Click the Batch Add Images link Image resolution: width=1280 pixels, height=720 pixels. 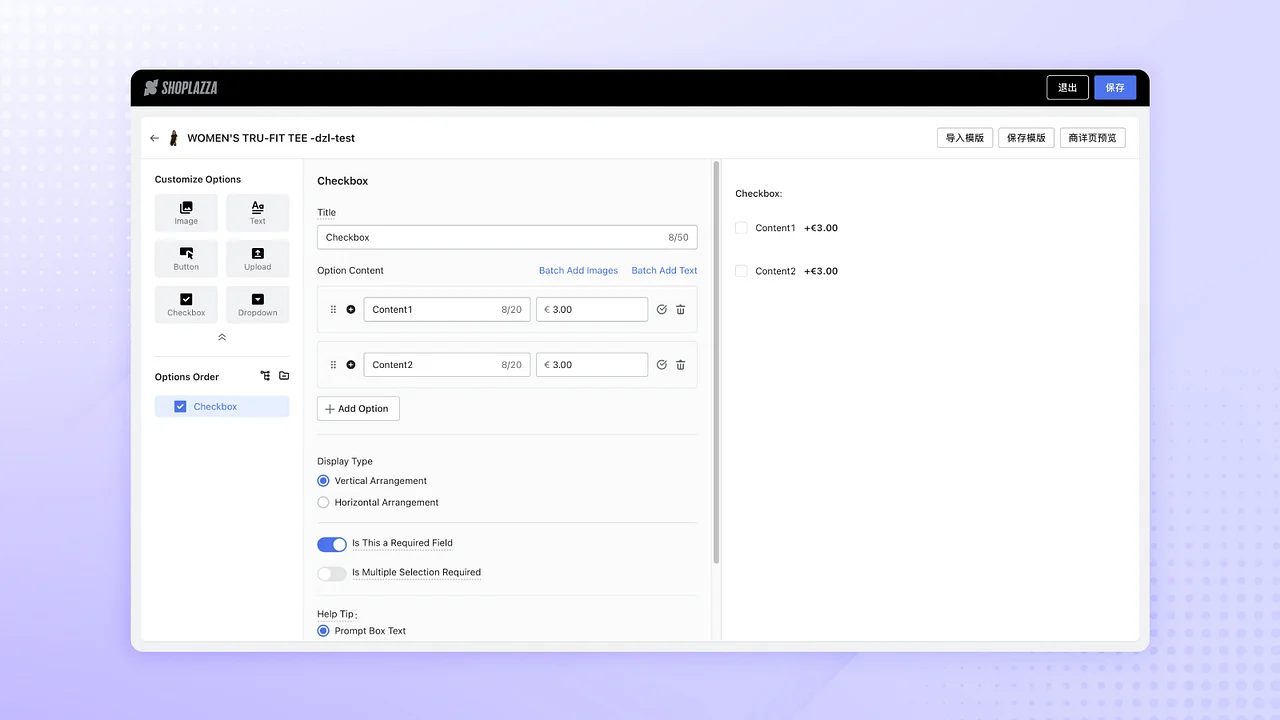578,270
